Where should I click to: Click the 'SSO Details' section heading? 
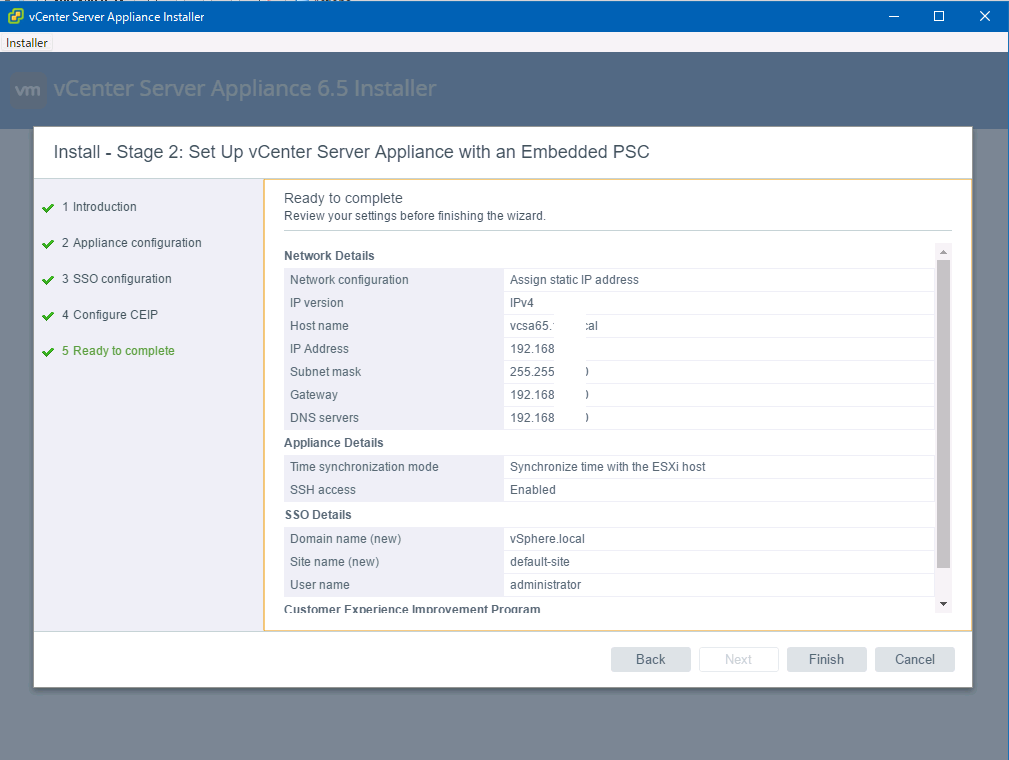(x=318, y=515)
